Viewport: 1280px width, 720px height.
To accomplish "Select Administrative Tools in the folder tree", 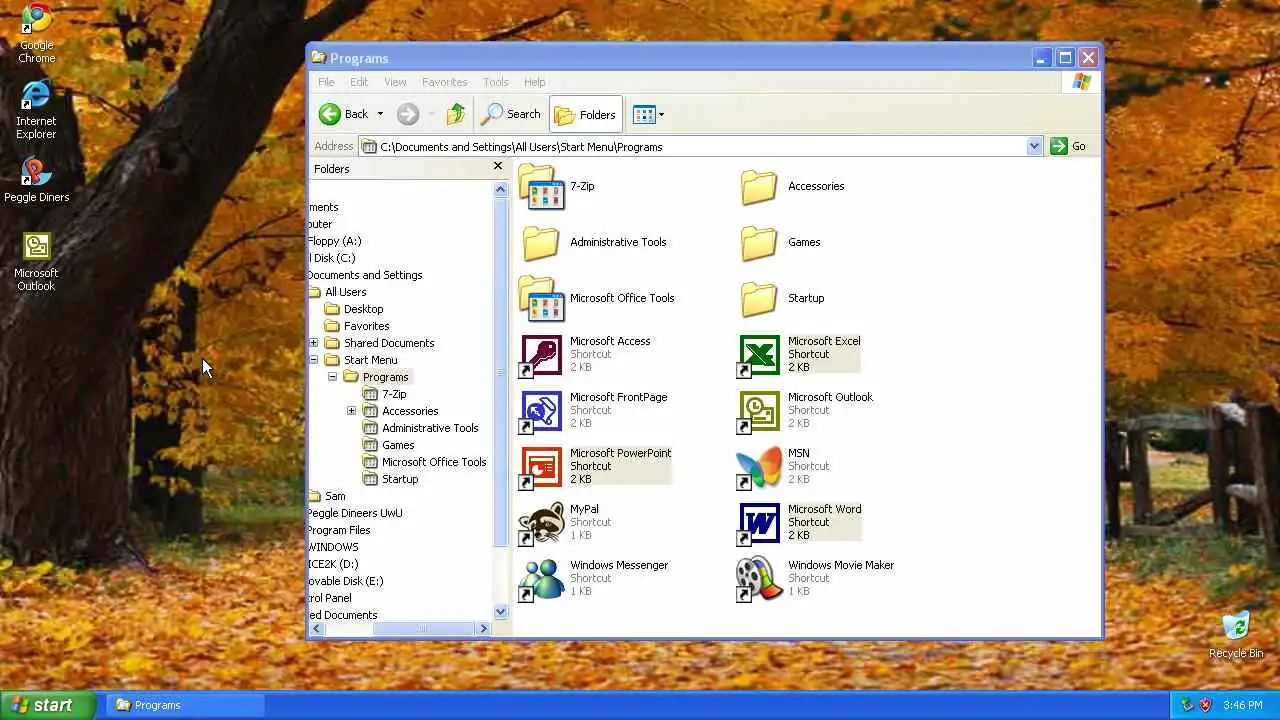I will click(430, 428).
